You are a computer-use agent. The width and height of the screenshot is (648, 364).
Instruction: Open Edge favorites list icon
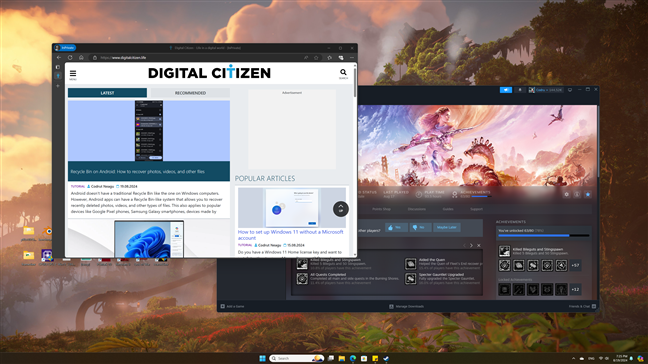(329, 57)
